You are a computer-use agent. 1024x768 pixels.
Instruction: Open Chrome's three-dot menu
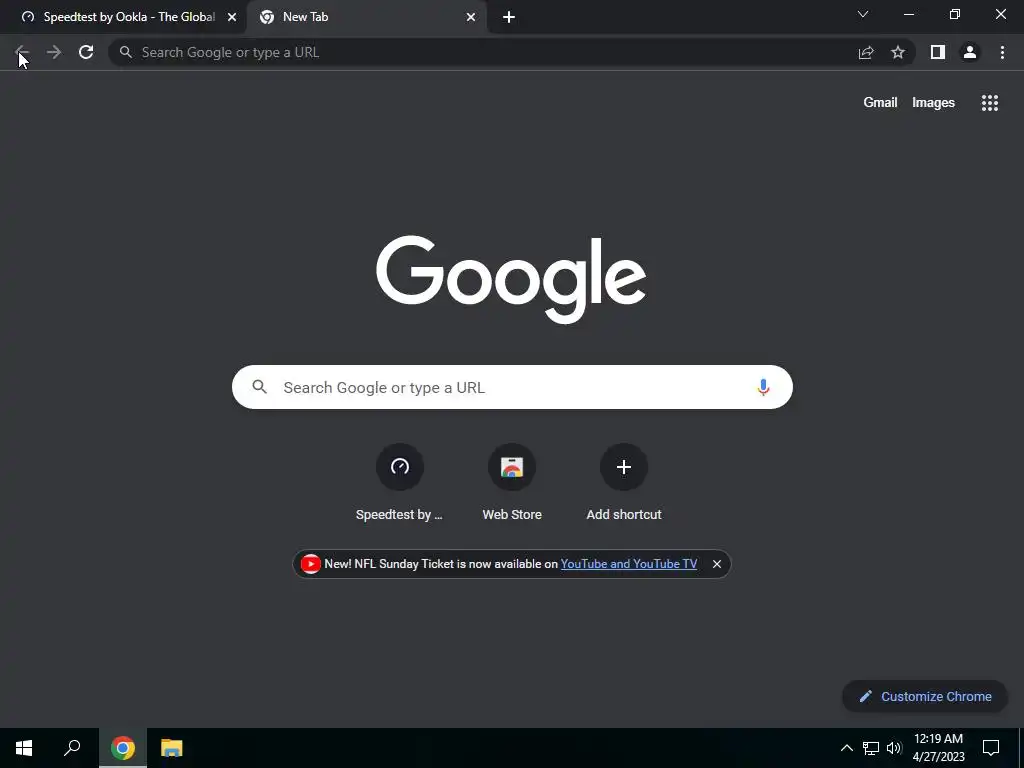click(1002, 52)
